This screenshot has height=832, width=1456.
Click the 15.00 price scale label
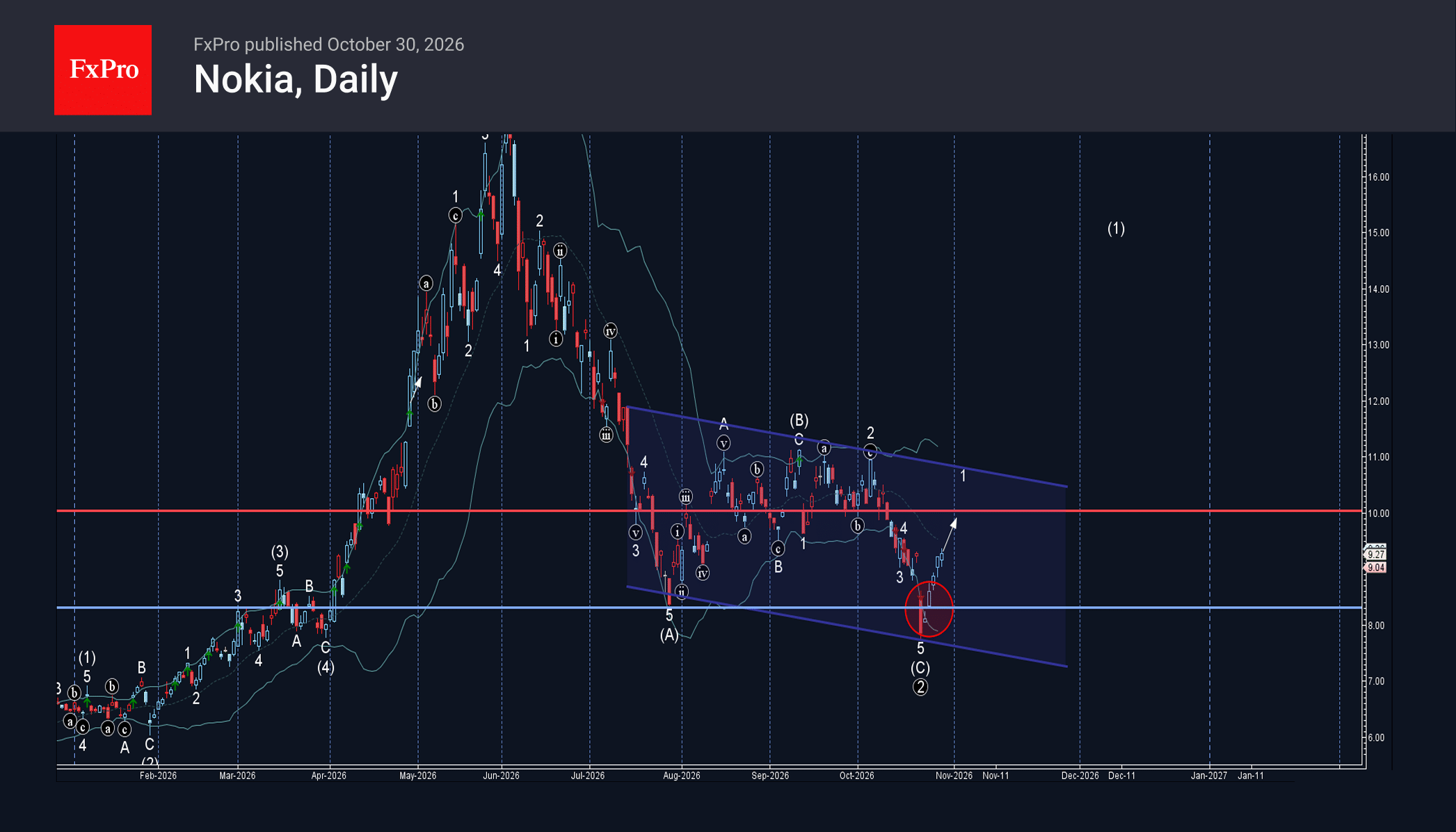coord(1378,233)
